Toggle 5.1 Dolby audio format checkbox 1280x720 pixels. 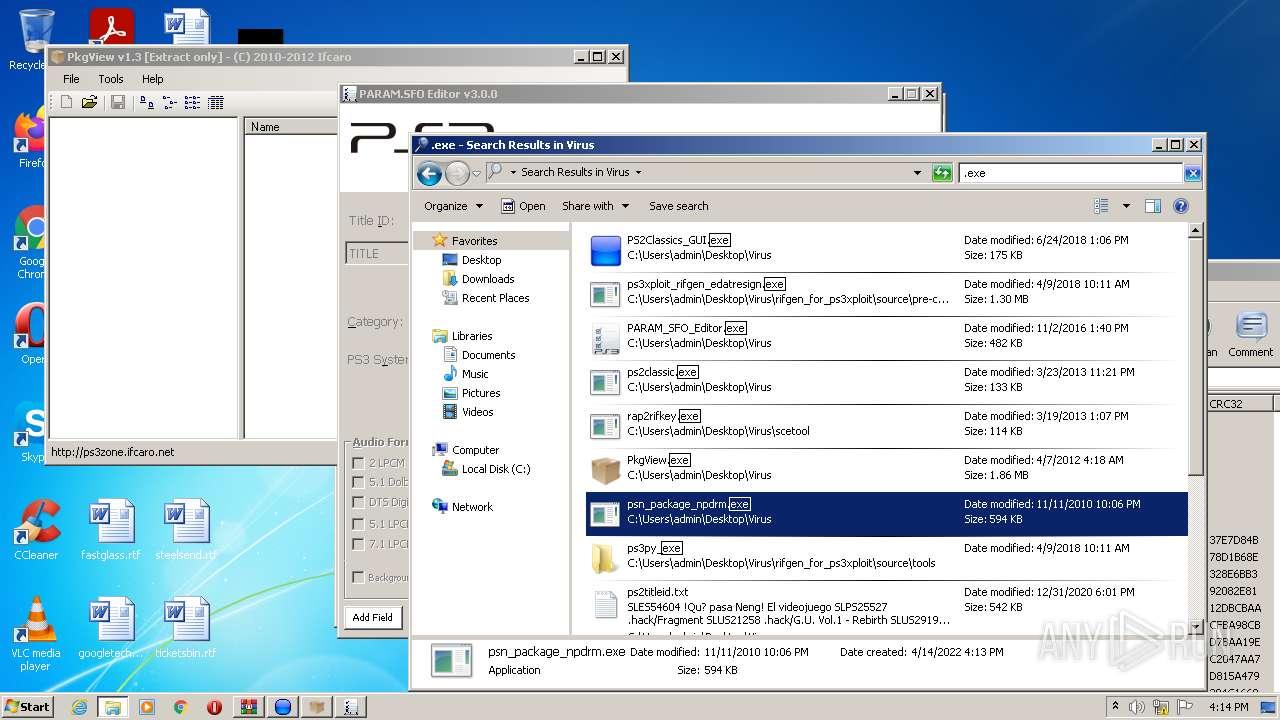tap(359, 482)
